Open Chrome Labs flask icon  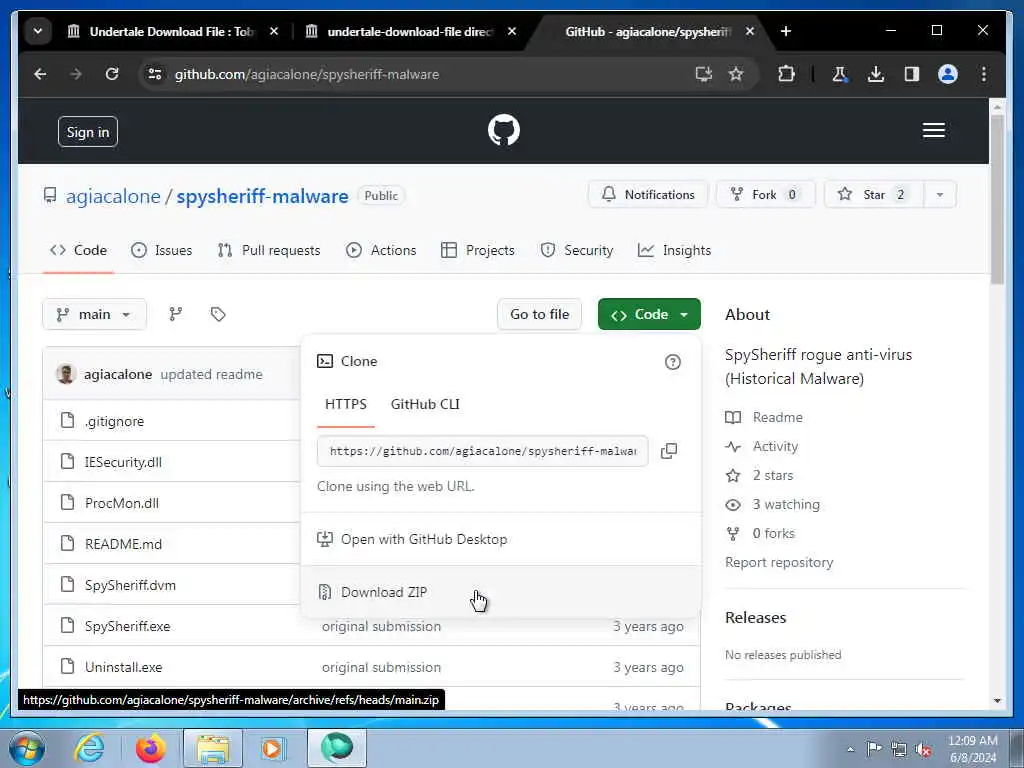pos(839,74)
